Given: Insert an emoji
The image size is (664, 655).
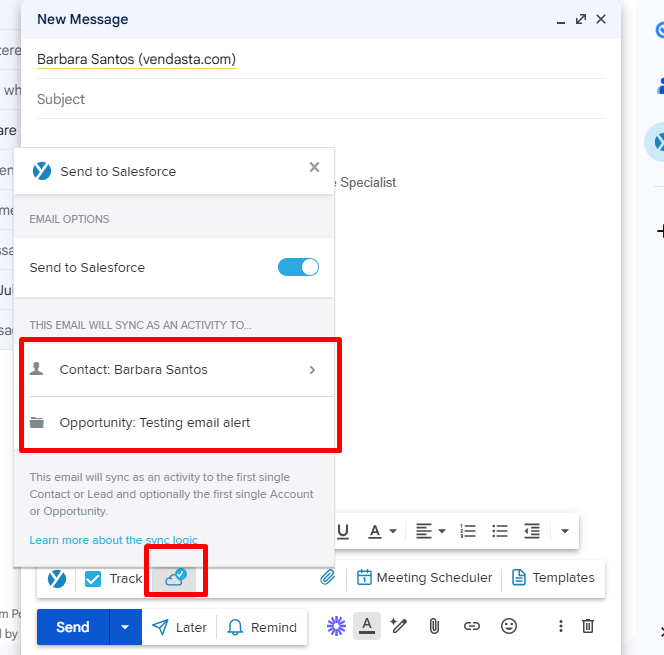Looking at the screenshot, I should pos(509,626).
